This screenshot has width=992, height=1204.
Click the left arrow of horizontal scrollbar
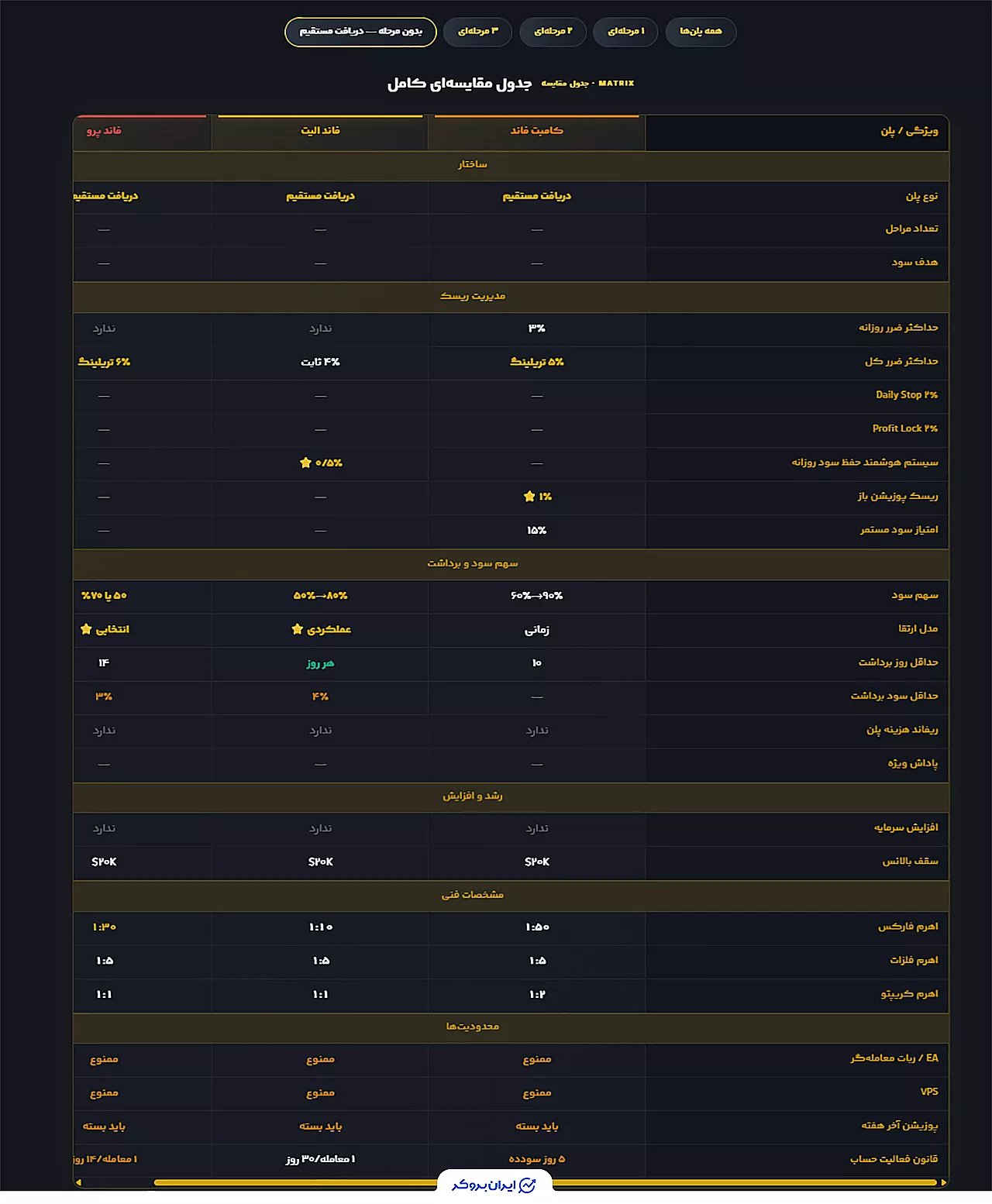pyautogui.click(x=78, y=1182)
